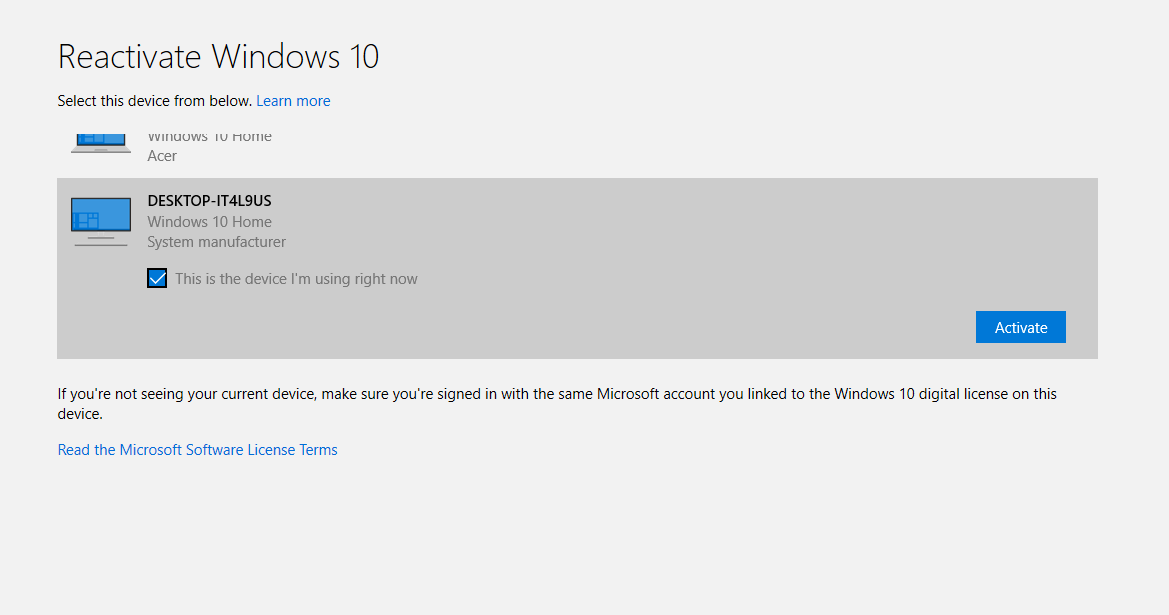Click the Activate button
This screenshot has height=615, width=1169.
coord(1020,327)
